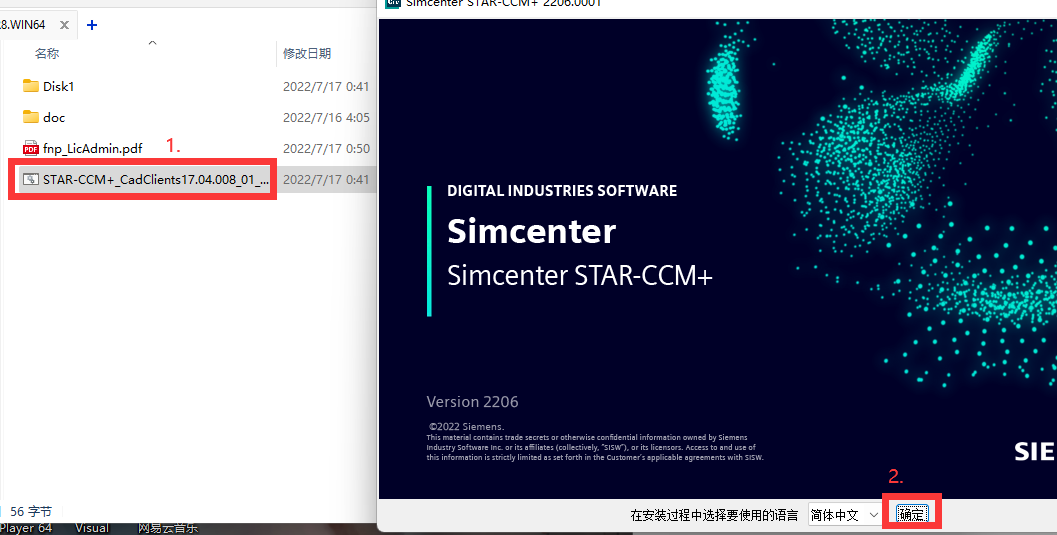Click the Disk1 folder name

[59, 86]
